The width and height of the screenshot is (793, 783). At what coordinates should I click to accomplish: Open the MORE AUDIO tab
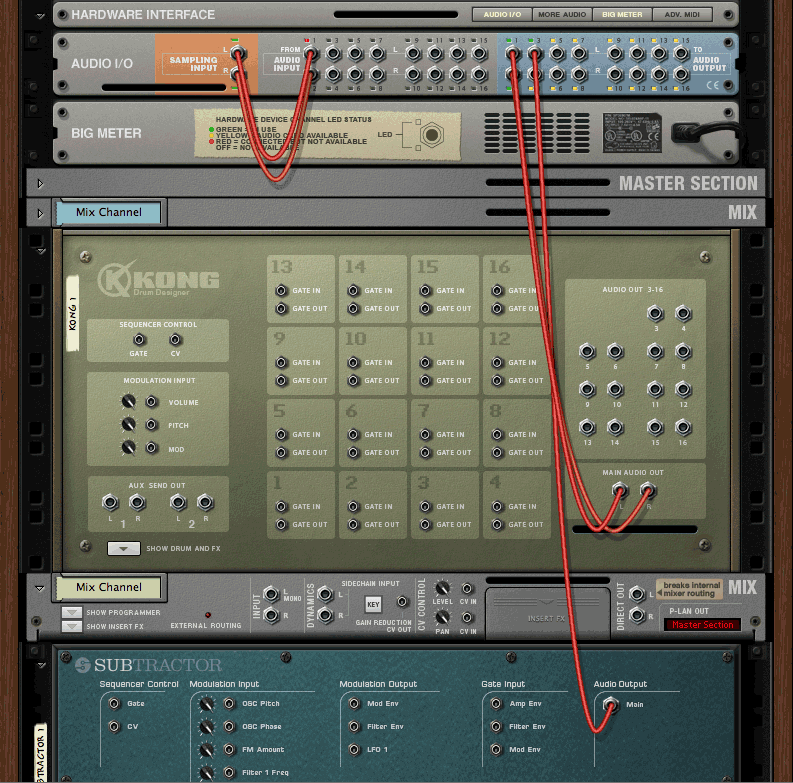point(562,15)
